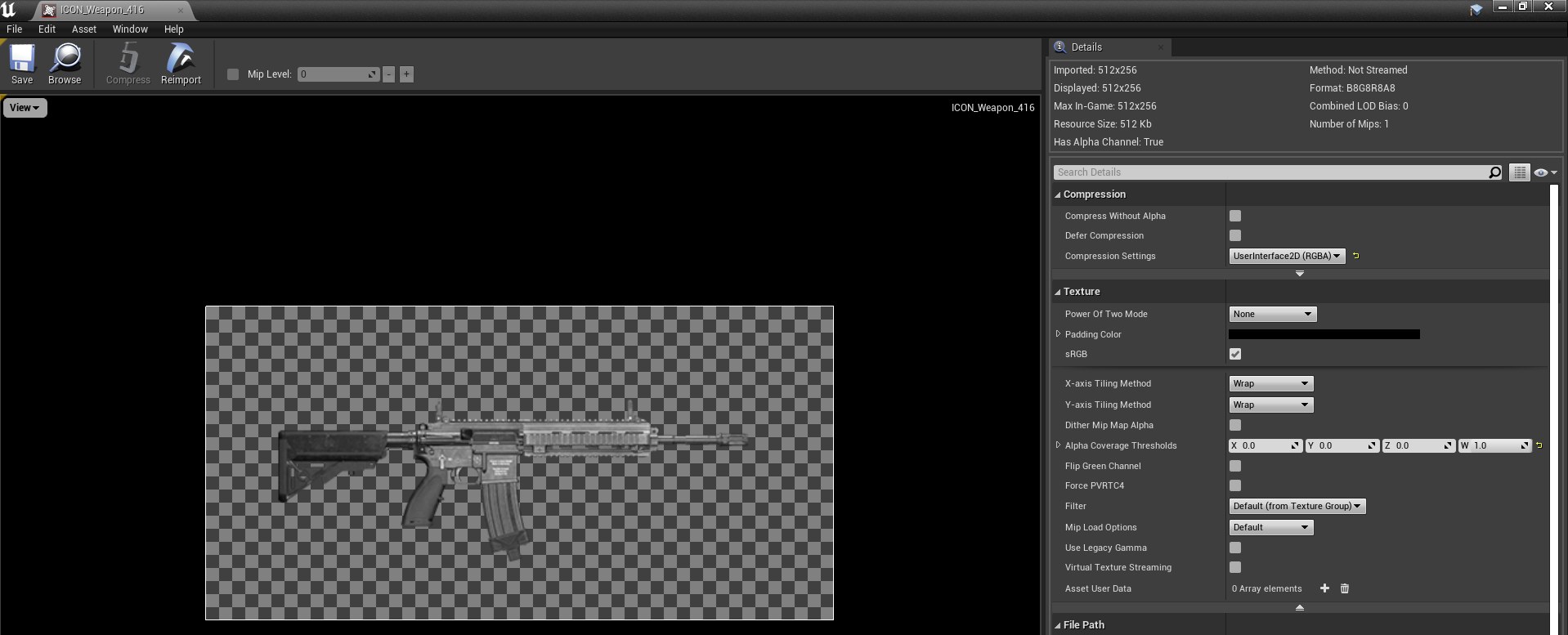Click the '0 Array elements' text
The height and width of the screenshot is (635, 1568).
click(x=1266, y=588)
